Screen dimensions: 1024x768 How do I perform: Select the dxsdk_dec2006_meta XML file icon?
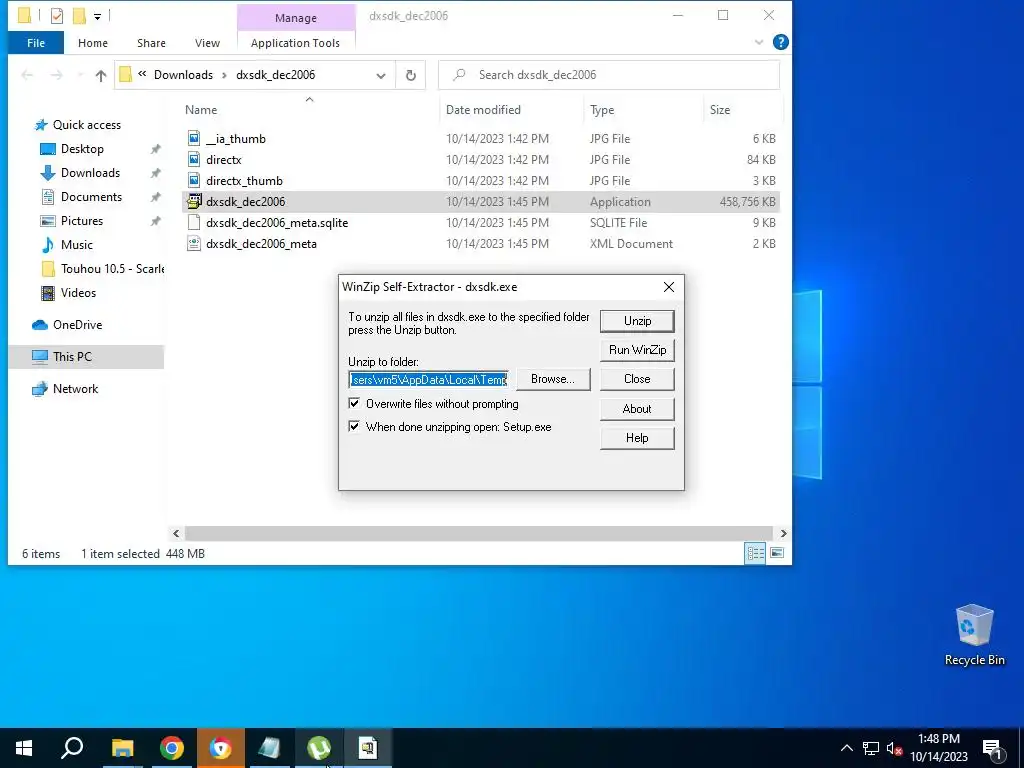[194, 244]
